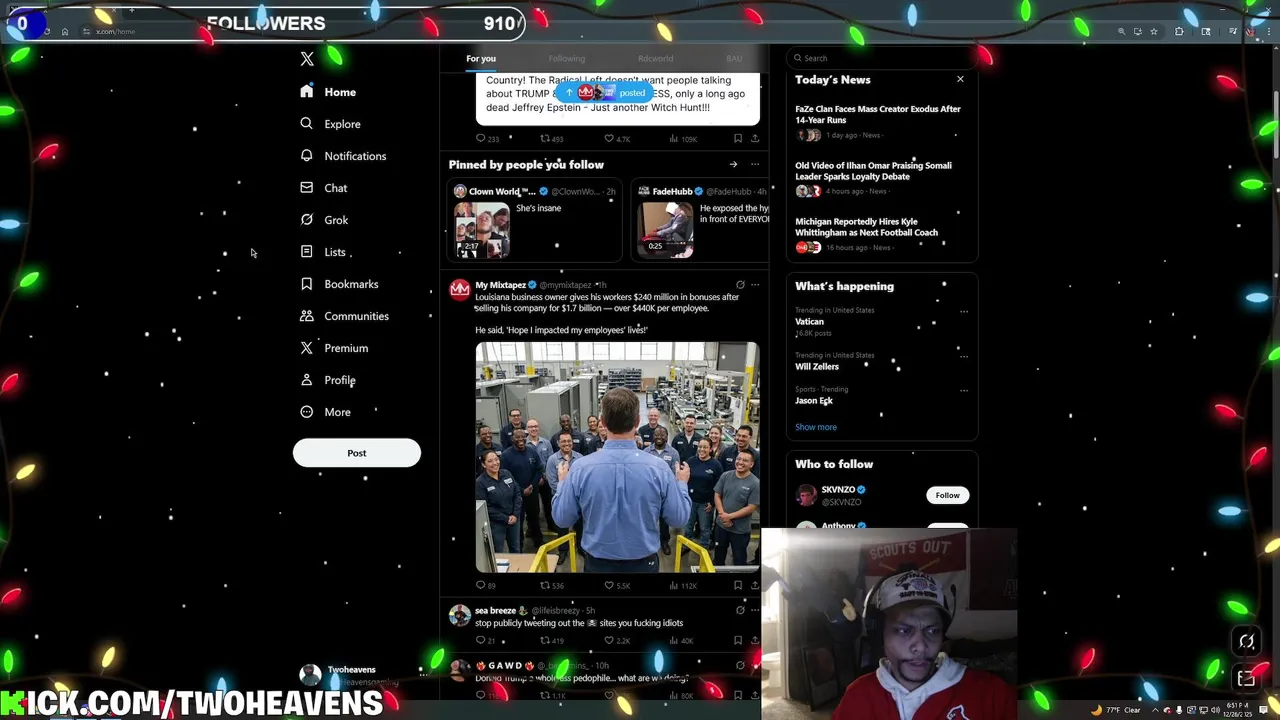Reply to the My Mixtapez post
Viewport: 1280px width, 720px height.
[x=486, y=585]
